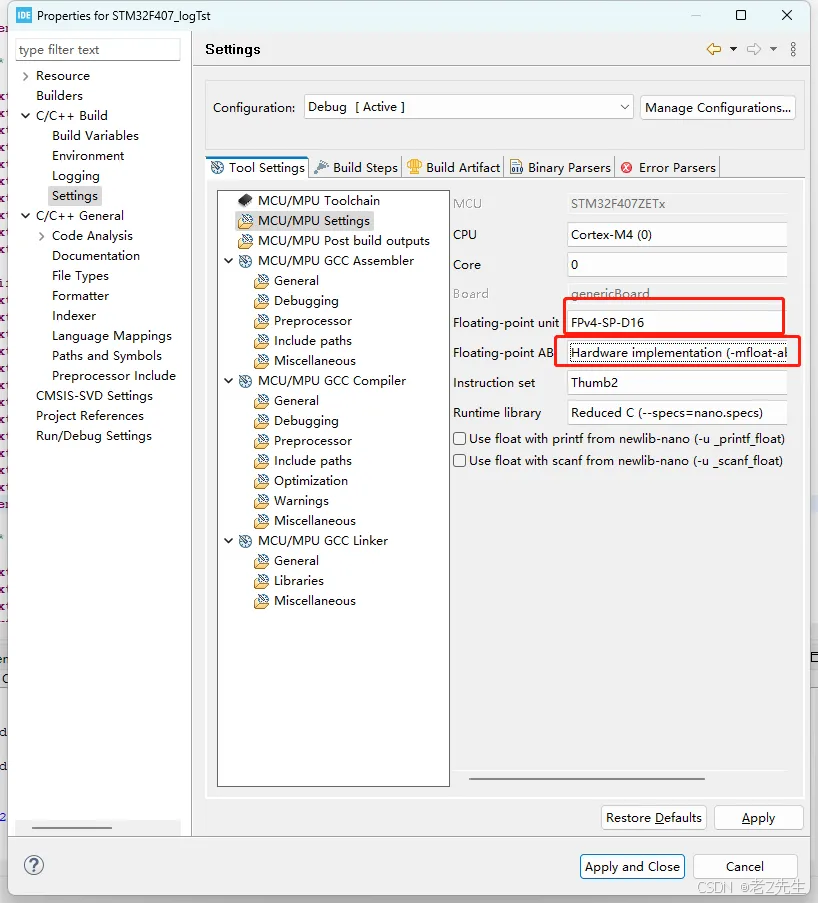Switch to the Tool Settings tab
The height and width of the screenshot is (903, 818).
(257, 168)
